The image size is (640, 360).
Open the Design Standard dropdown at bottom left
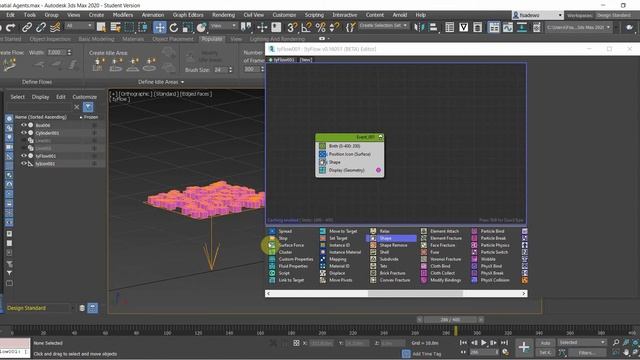pyautogui.click(x=40, y=308)
